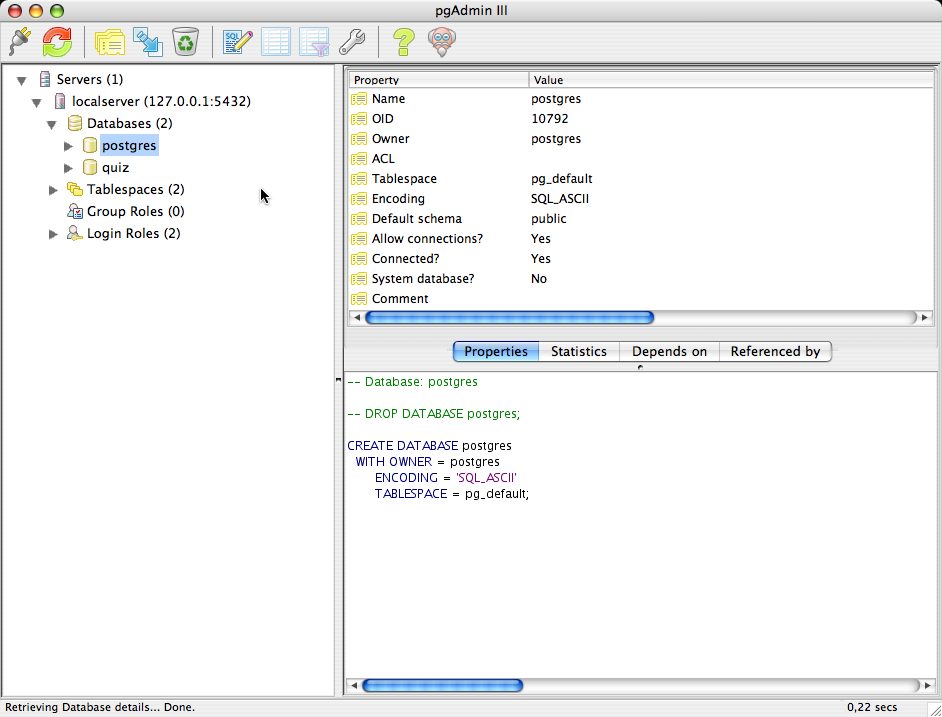Open the SQL query tool
This screenshot has height=717, width=942.
[238, 41]
